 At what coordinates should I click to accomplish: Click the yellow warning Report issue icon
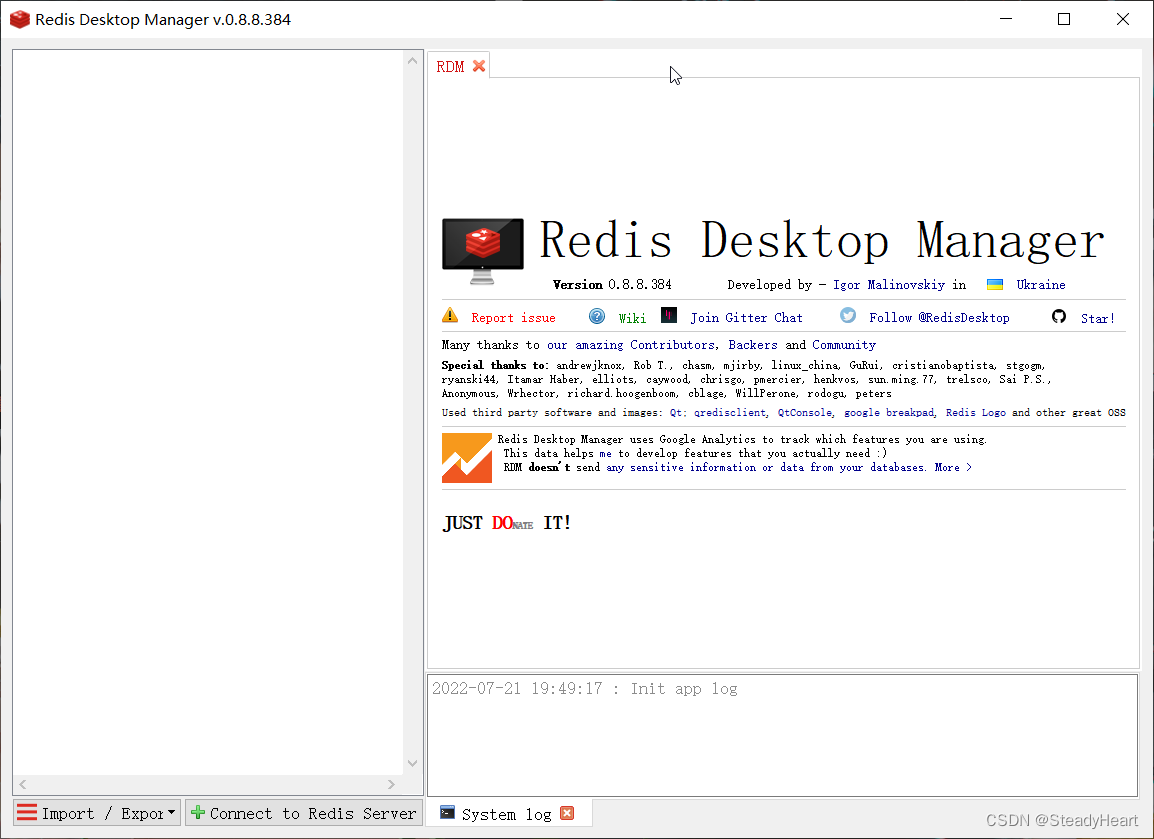(x=450, y=316)
